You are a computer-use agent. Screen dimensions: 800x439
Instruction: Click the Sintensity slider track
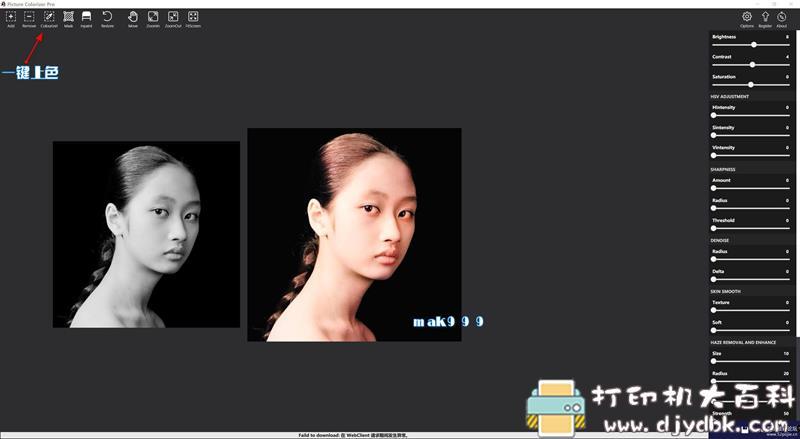(751, 135)
